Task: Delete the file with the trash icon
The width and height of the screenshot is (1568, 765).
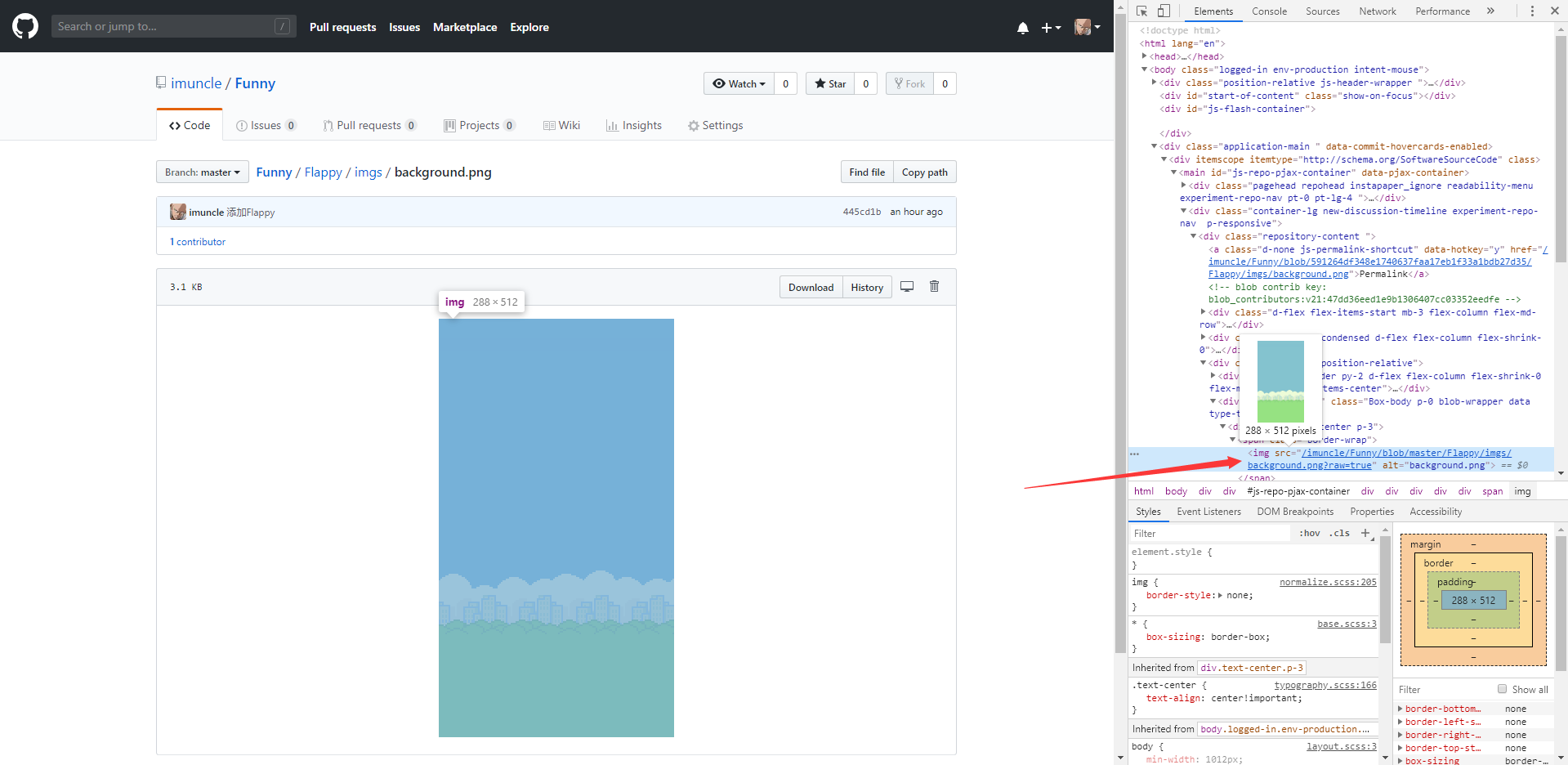Action: coord(935,286)
